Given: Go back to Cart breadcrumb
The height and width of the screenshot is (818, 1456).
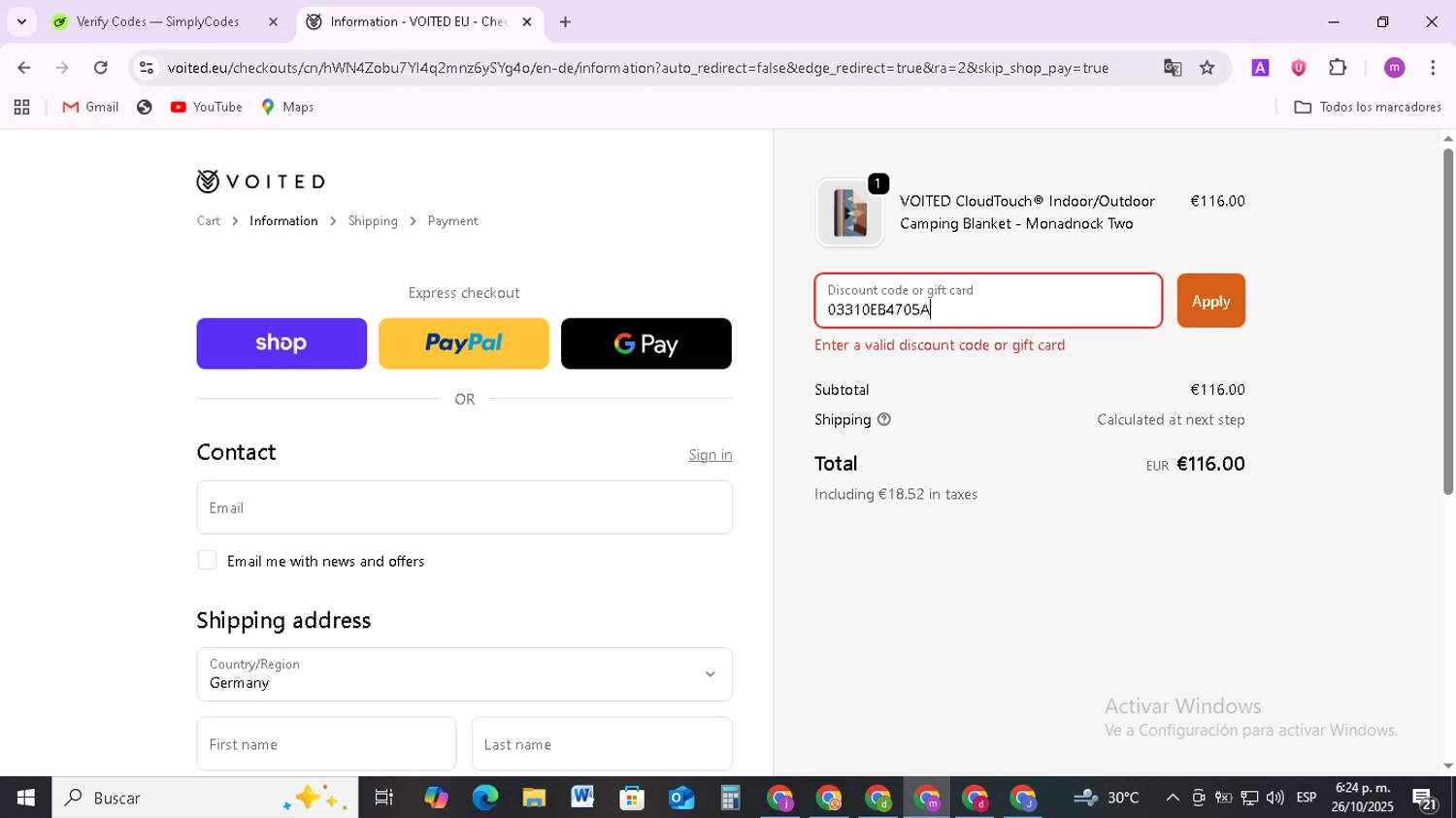Looking at the screenshot, I should tap(209, 221).
